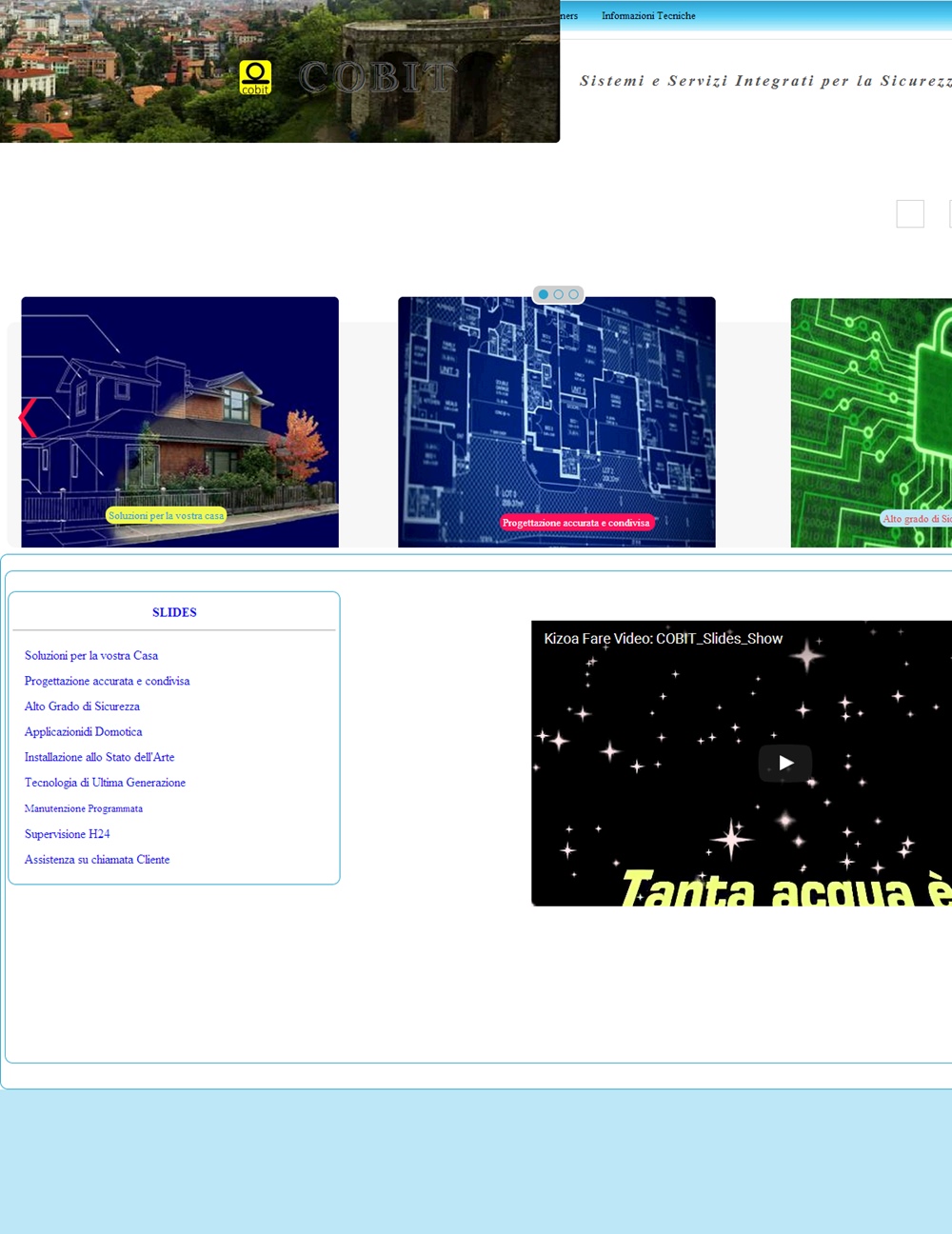Open 'Soluzioni per la vostra Casa' link
Screen dimensions: 952x1234
pos(91,656)
